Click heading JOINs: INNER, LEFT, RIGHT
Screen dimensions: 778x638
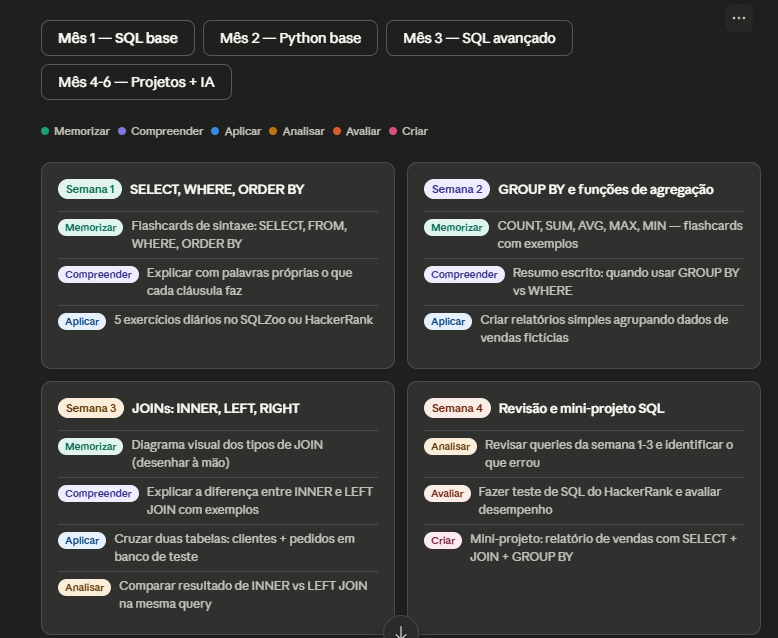click(x=215, y=408)
